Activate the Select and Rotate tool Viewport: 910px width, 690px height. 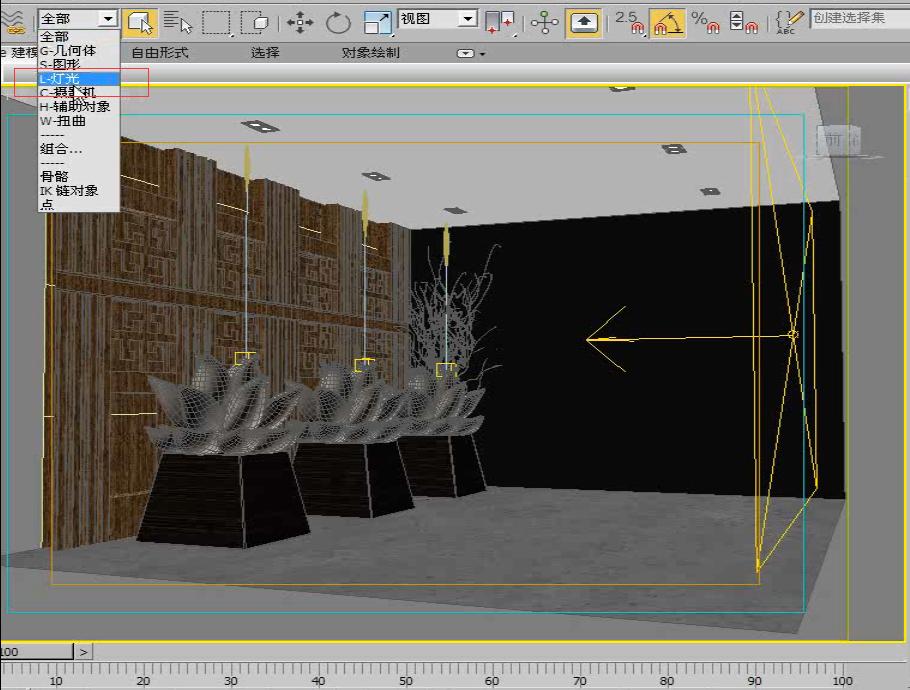[337, 20]
